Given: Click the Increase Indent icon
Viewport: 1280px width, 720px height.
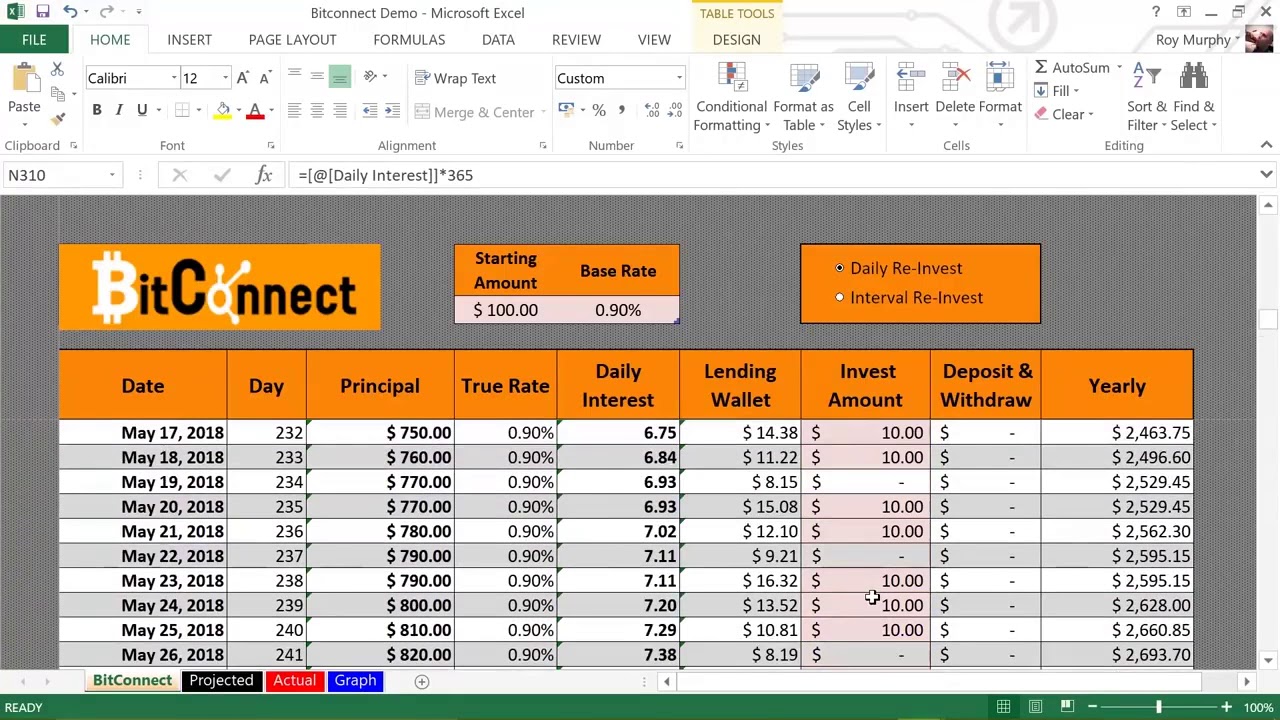Looking at the screenshot, I should pos(392,111).
